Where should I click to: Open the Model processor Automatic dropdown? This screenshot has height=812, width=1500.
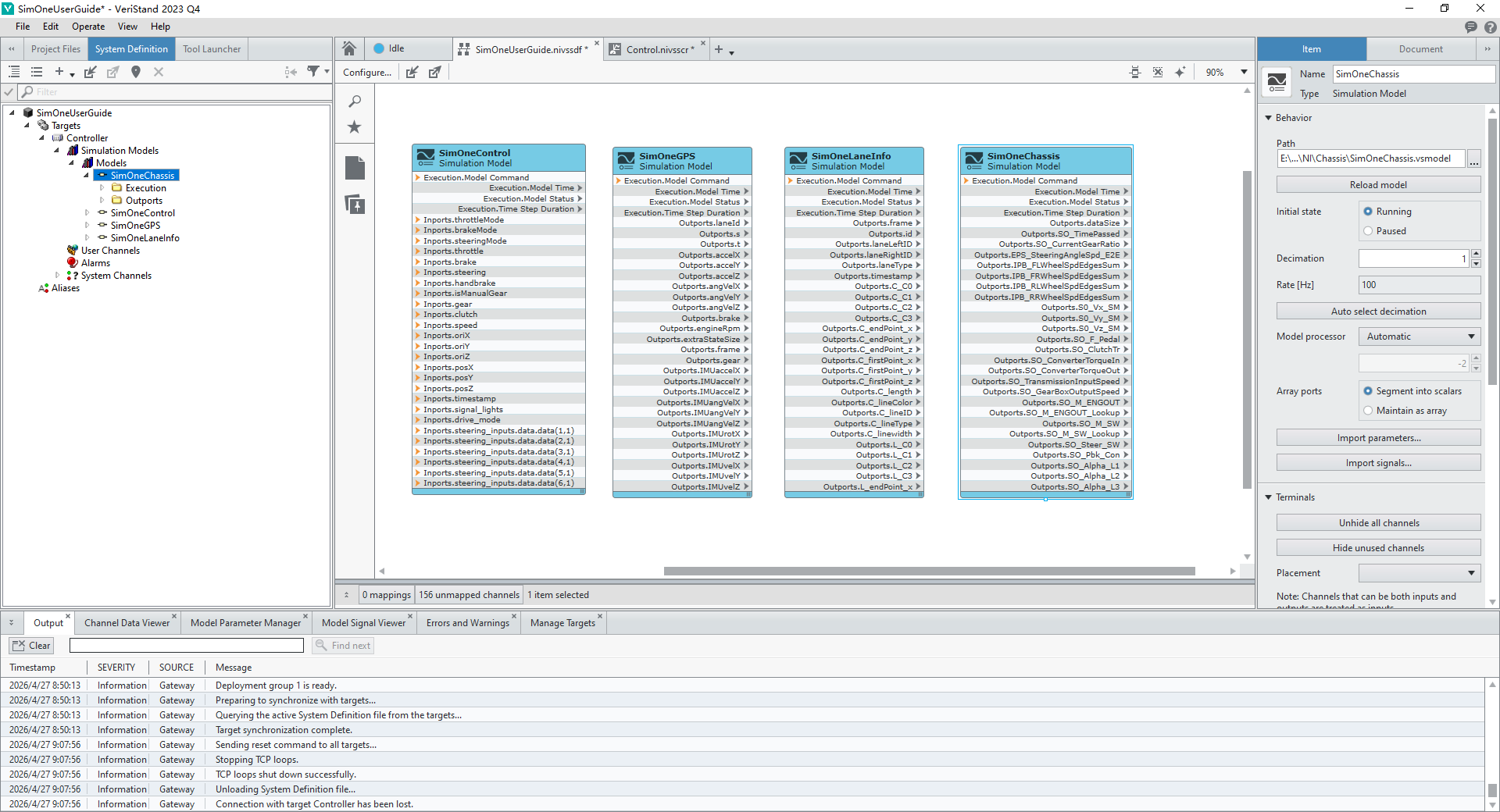[x=1420, y=337]
